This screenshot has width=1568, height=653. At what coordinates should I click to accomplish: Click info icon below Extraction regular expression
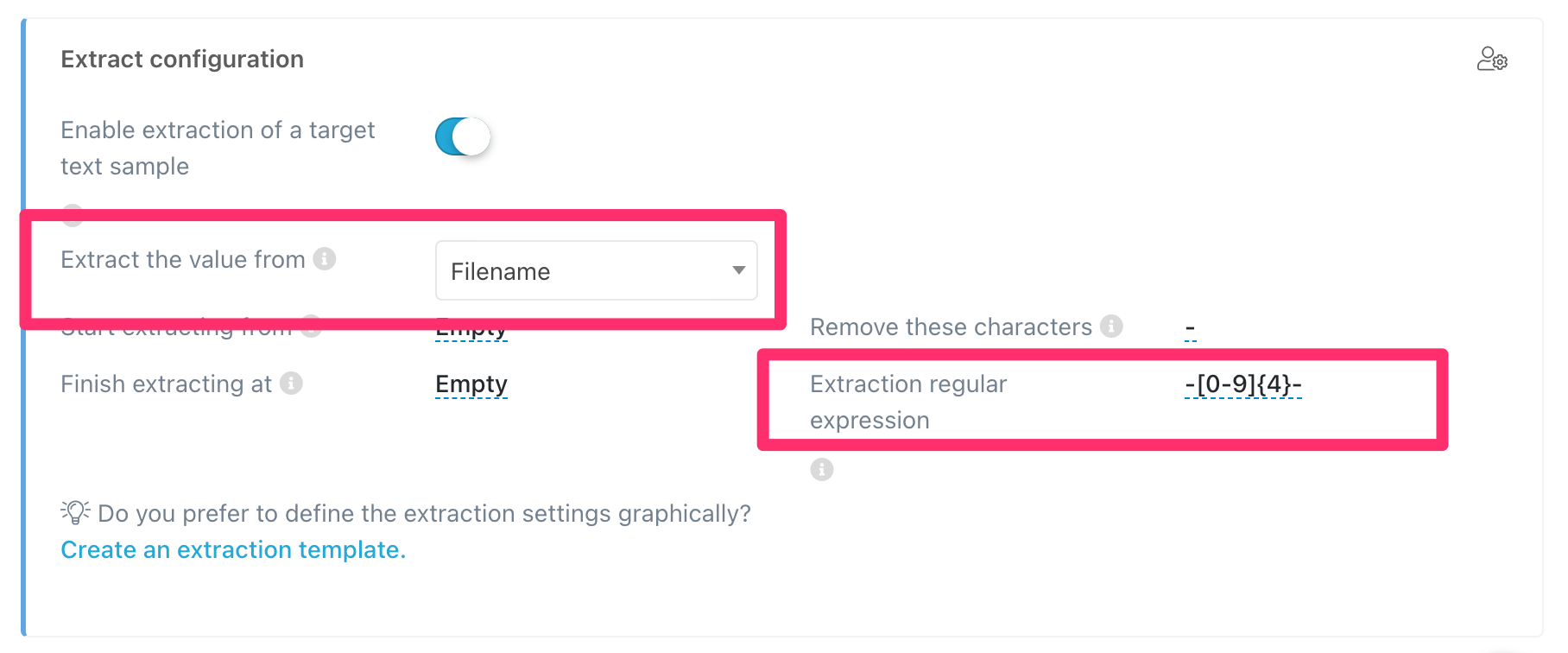[821, 469]
